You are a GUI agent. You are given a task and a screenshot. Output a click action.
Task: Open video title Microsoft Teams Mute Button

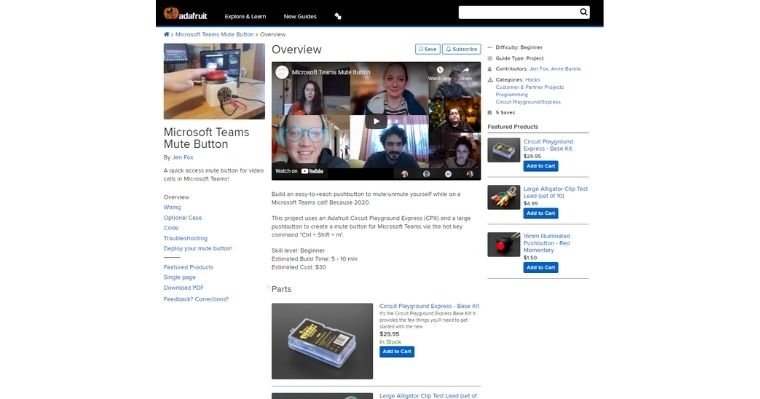tap(331, 72)
